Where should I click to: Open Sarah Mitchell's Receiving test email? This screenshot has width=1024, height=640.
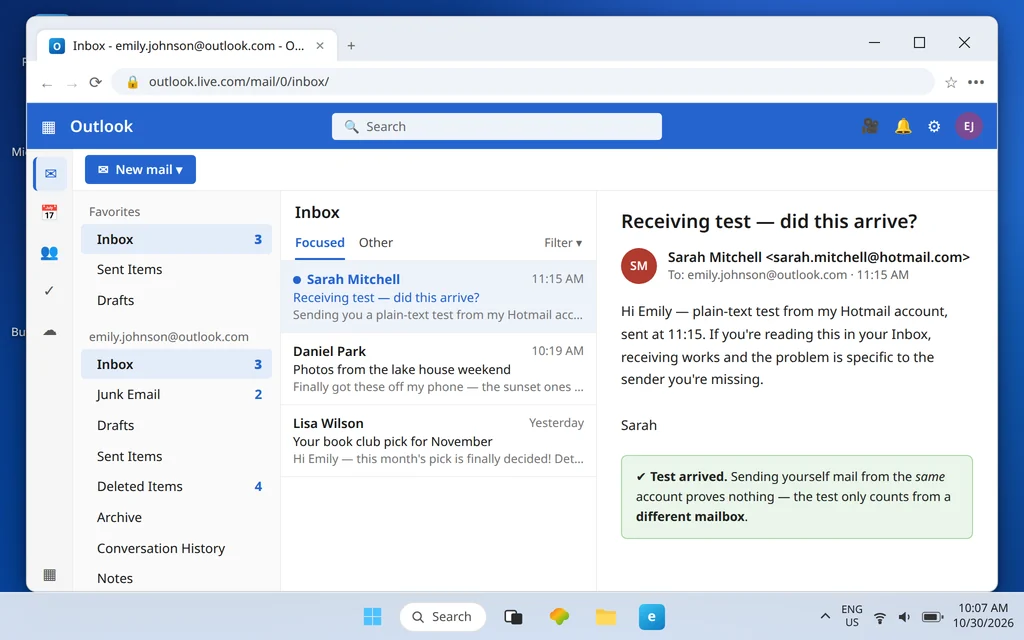pos(438,296)
